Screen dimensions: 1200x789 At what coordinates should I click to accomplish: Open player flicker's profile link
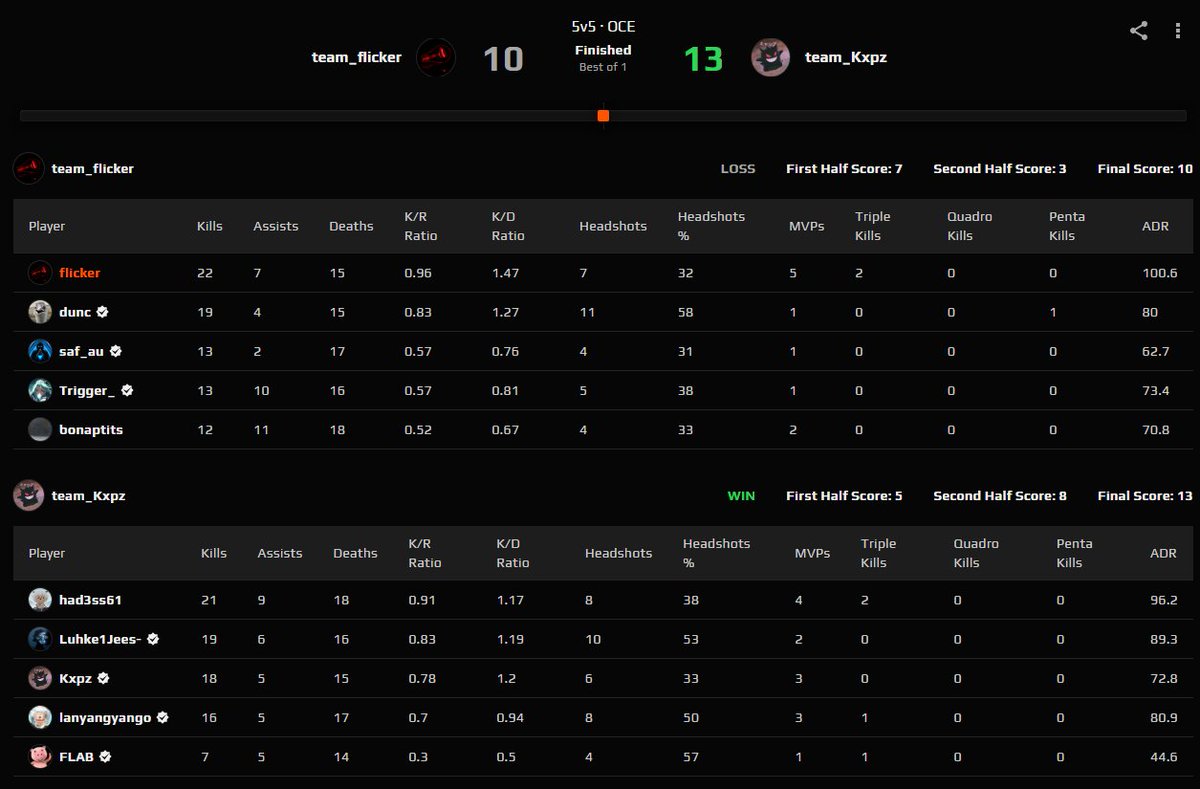[x=79, y=272]
